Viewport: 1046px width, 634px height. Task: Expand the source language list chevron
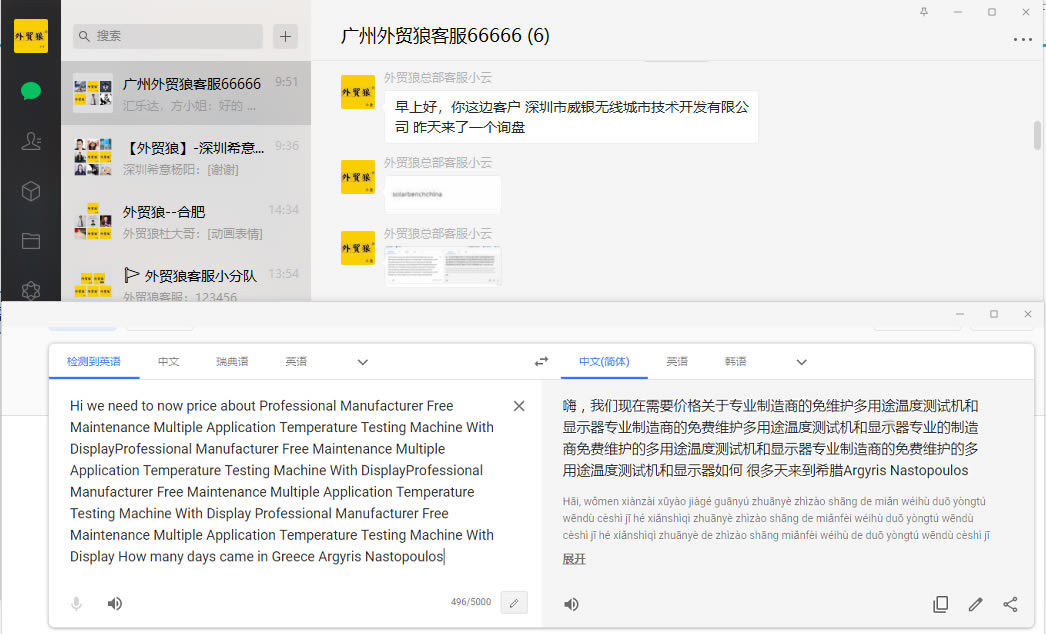363,362
